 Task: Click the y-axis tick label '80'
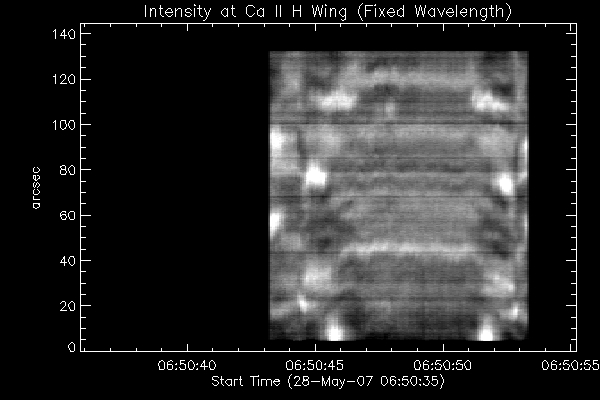click(67, 170)
